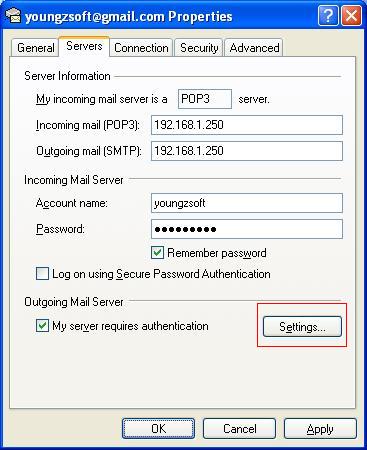Toggle My server requires authentication checkbox
The width and height of the screenshot is (367, 450).
coord(42,326)
